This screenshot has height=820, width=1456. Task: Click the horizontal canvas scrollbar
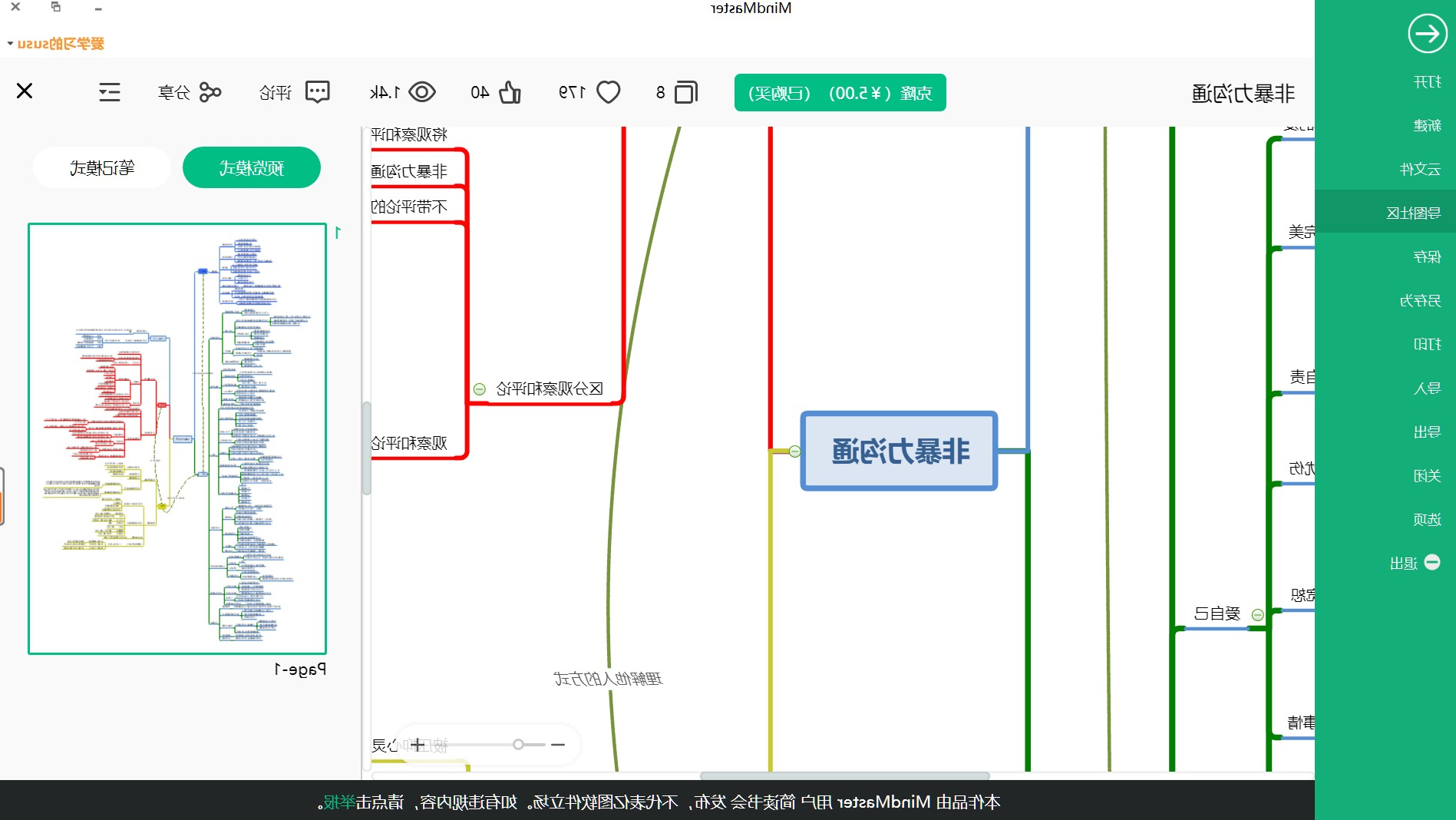pos(844,775)
